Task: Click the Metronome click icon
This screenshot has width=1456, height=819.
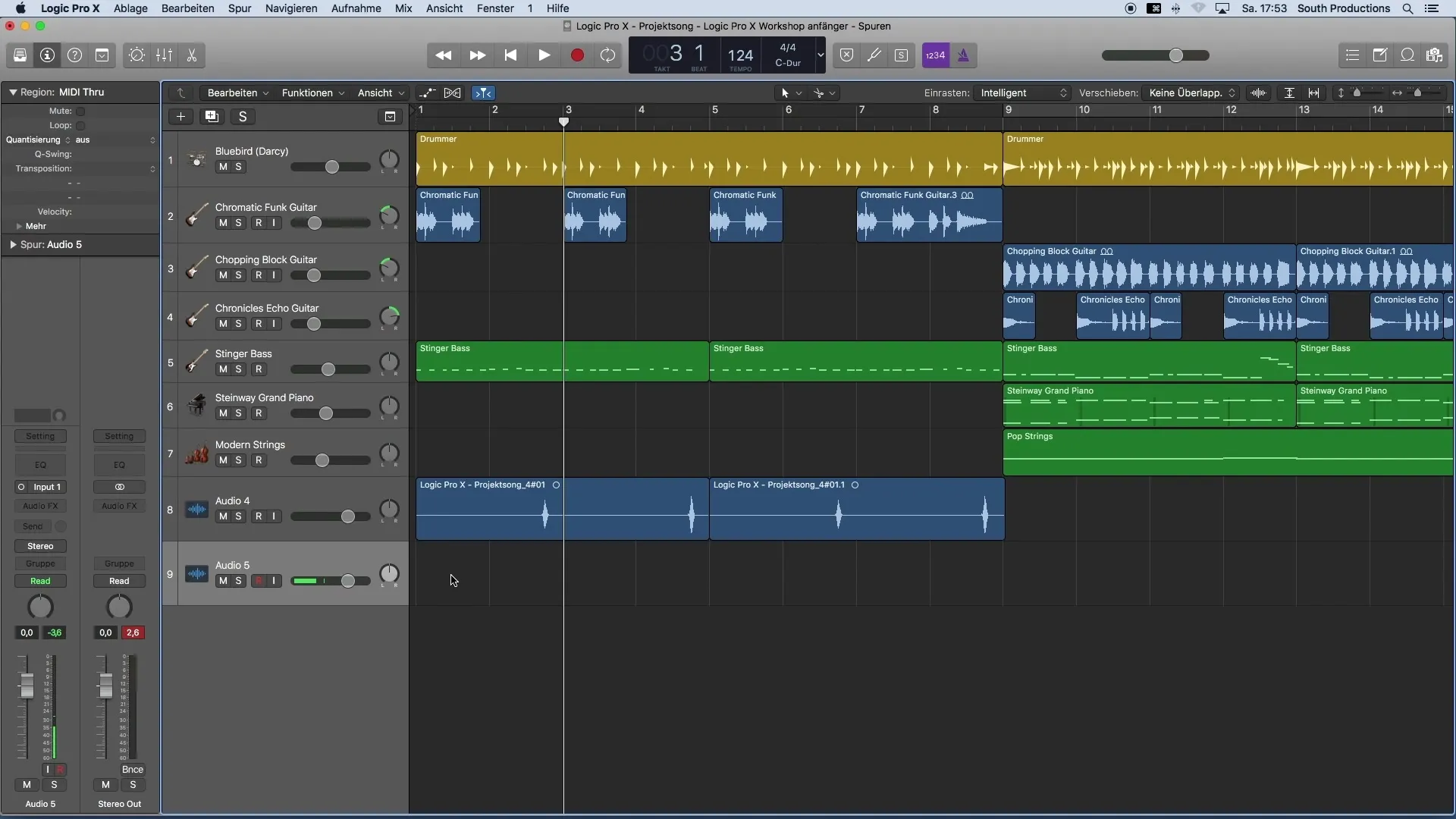Action: coord(963,55)
